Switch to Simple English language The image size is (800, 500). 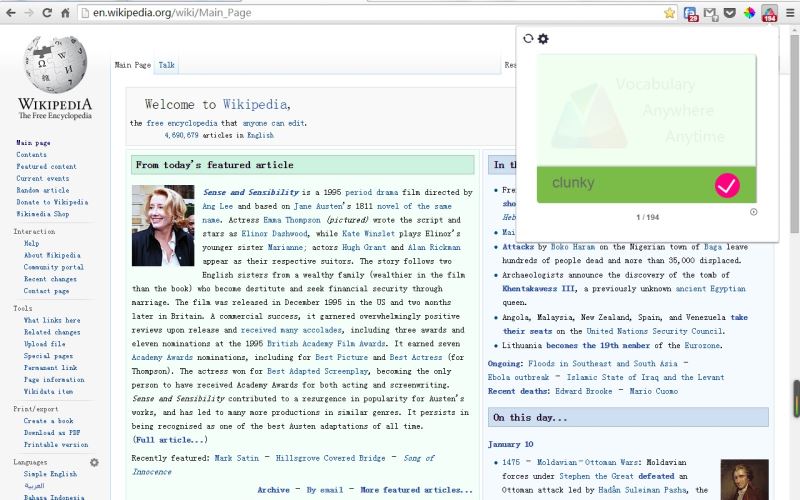point(50,474)
